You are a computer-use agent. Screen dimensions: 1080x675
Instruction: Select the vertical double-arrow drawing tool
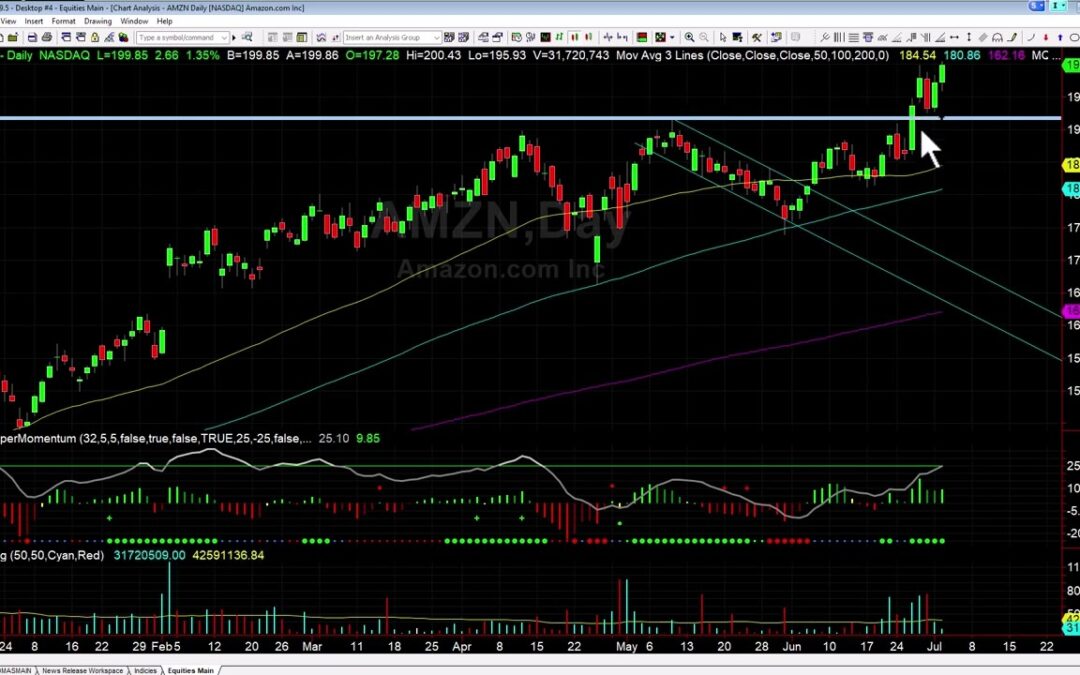click(x=968, y=37)
